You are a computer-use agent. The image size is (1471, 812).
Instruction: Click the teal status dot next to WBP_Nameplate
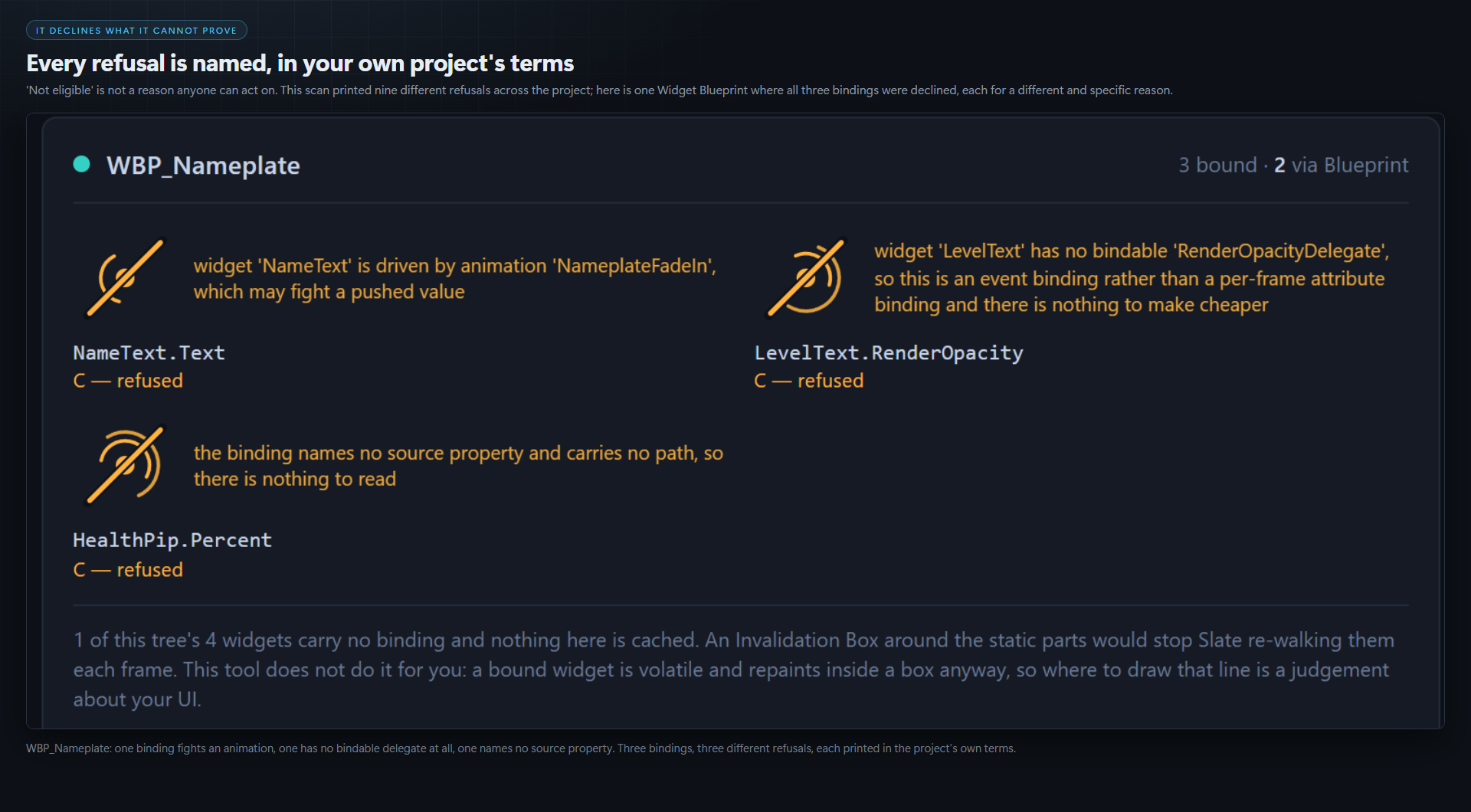point(81,164)
